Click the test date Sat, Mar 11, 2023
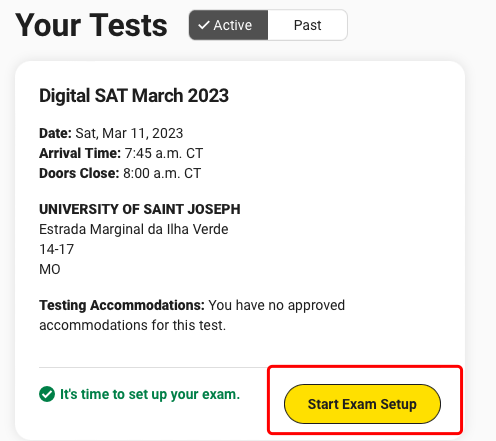The height and width of the screenshot is (441, 496). click(129, 133)
